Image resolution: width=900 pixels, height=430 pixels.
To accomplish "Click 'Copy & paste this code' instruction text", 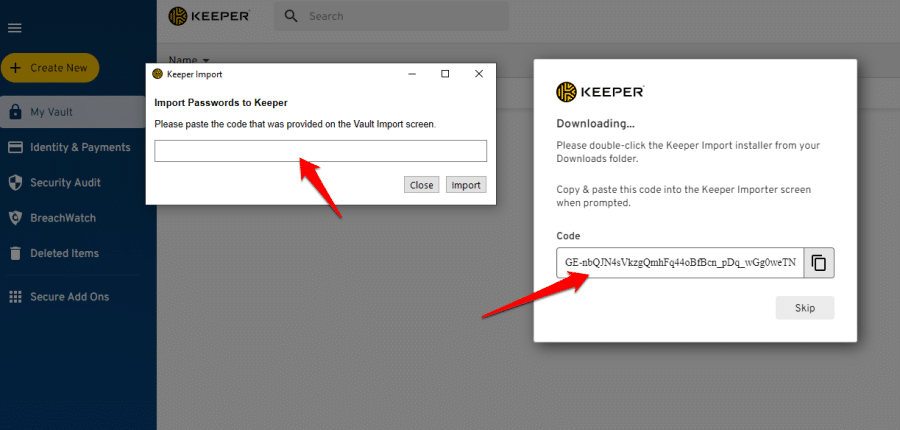I will (684, 196).
